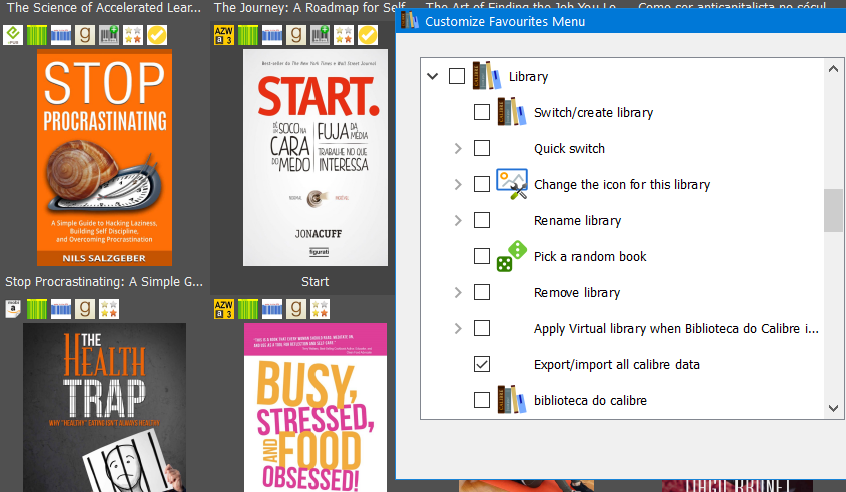
Task: Expand the Rename library node
Action: [458, 221]
